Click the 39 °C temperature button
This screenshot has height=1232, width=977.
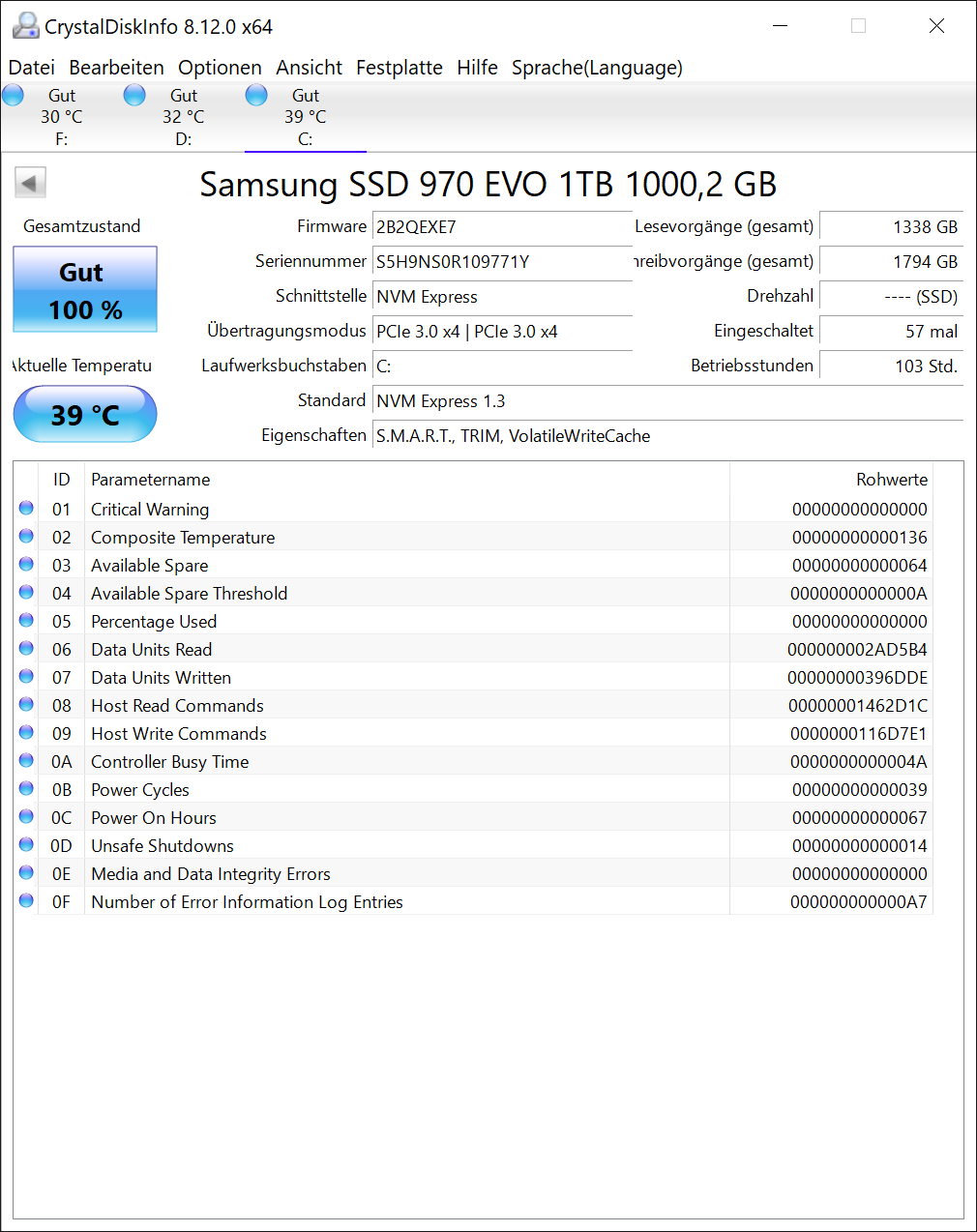pos(85,414)
